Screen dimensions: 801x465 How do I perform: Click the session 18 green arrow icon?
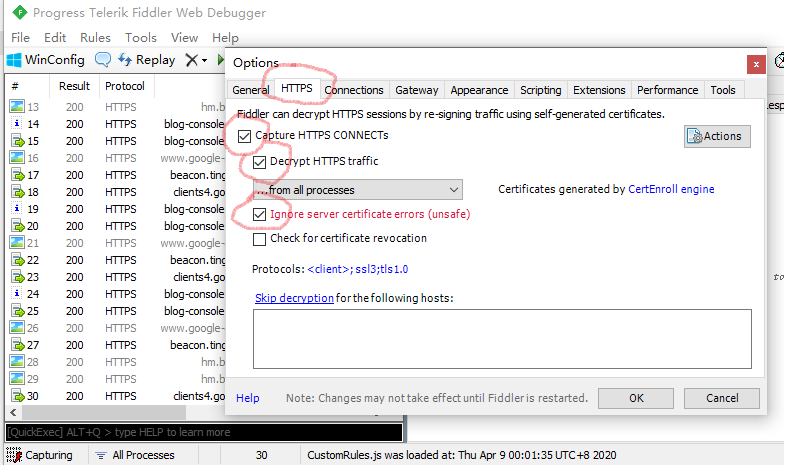[18, 192]
